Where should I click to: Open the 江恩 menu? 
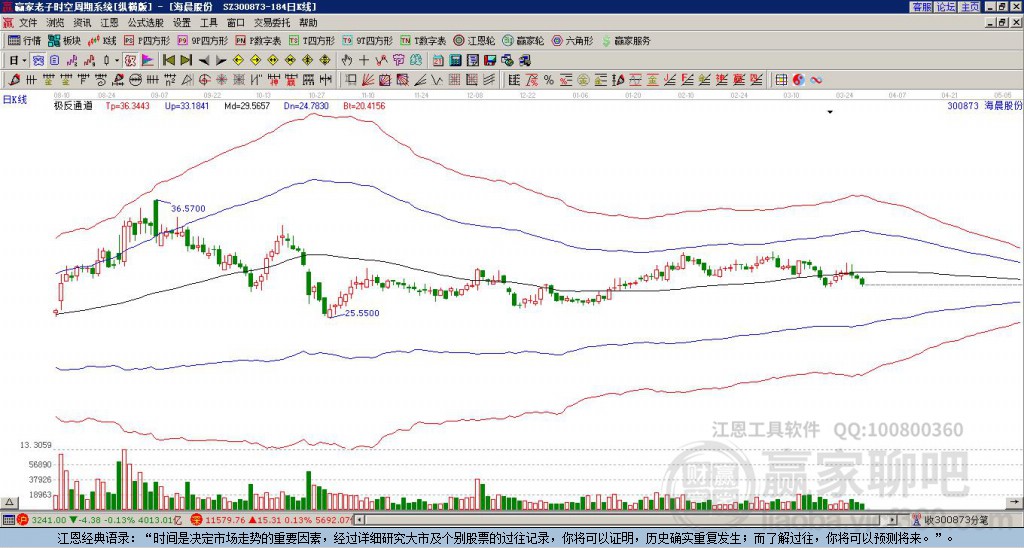(x=110, y=23)
